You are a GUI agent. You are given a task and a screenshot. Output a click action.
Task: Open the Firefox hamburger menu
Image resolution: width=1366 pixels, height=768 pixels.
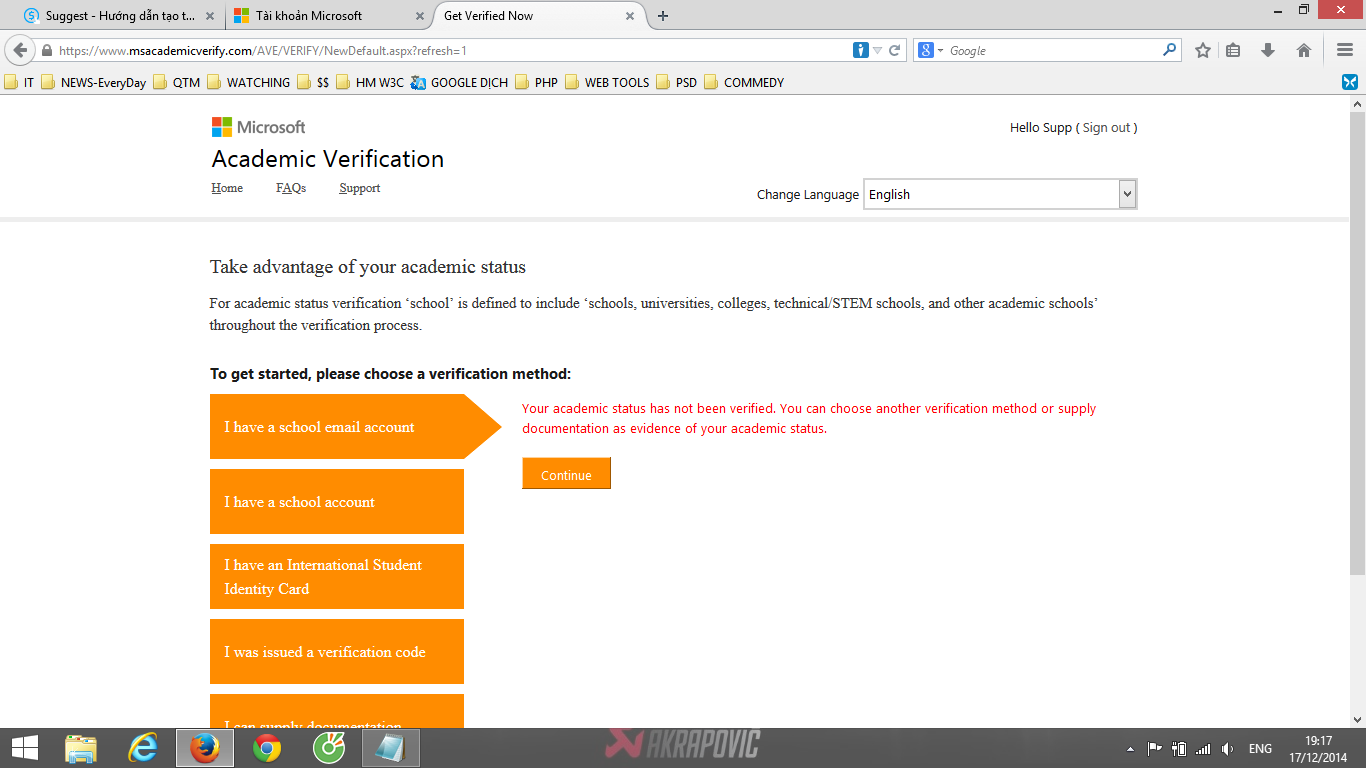(1345, 50)
